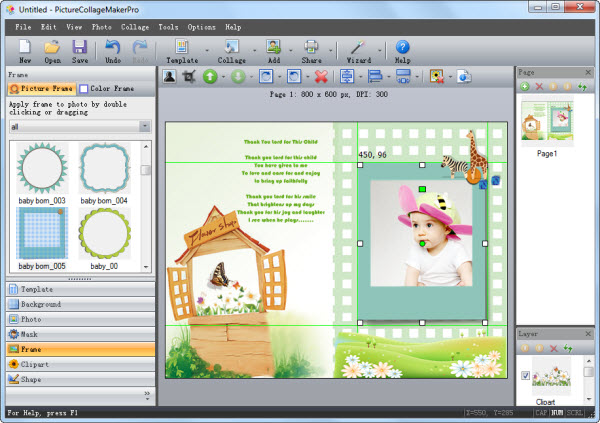The image size is (600, 423).
Task: Select the crop tool icon
Action: [x=187, y=76]
